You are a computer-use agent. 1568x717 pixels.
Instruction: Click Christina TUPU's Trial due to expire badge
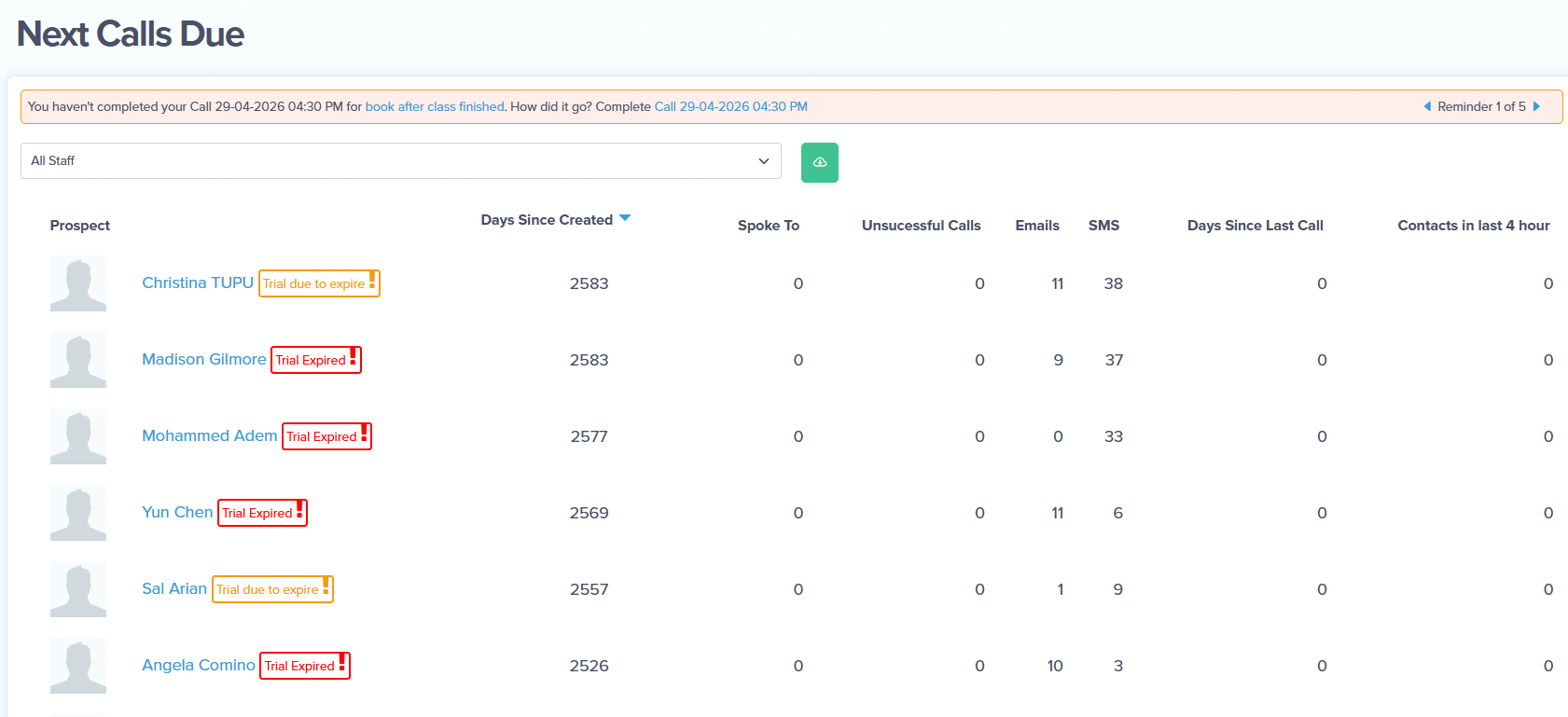pos(319,283)
